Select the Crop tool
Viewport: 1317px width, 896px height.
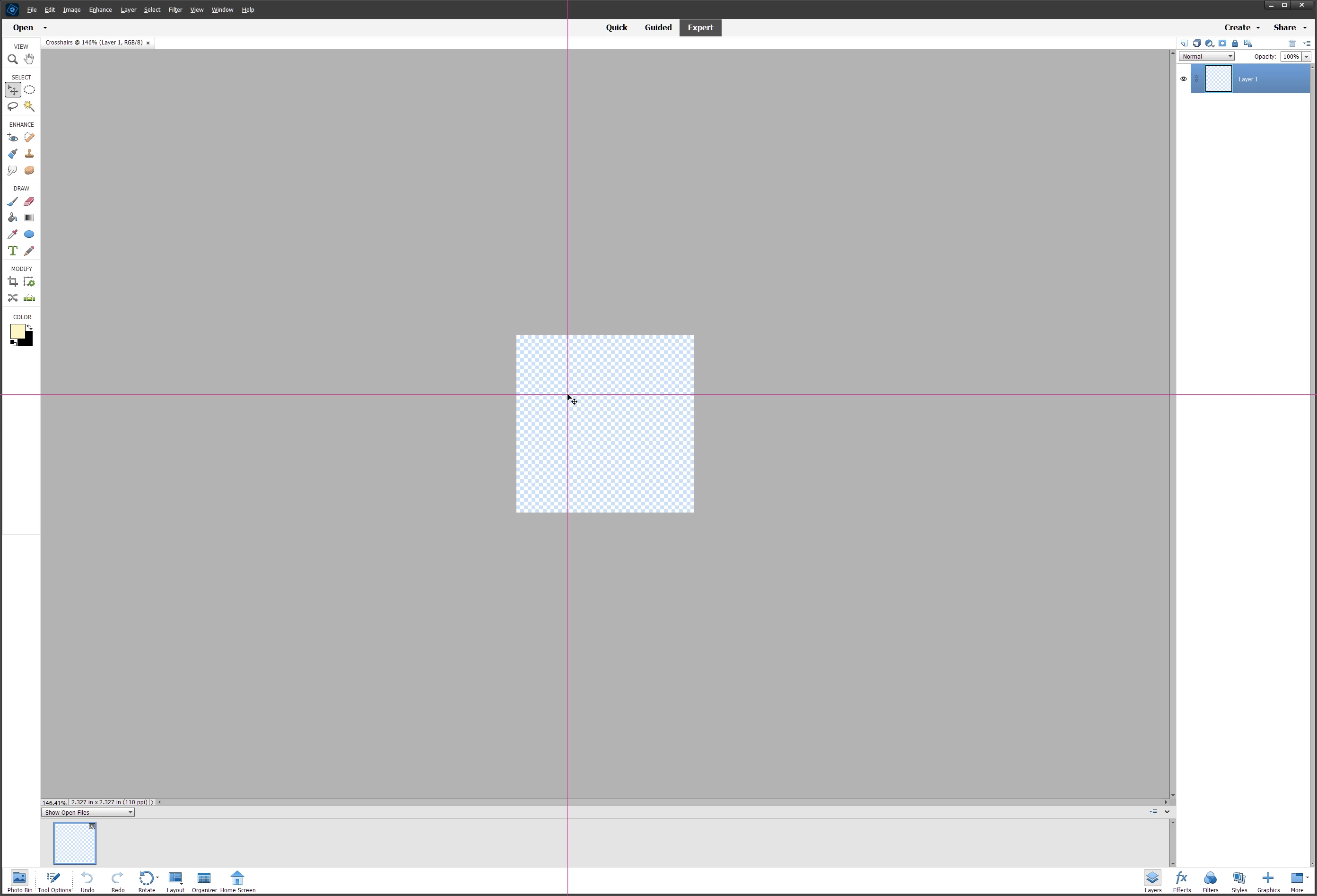12,282
